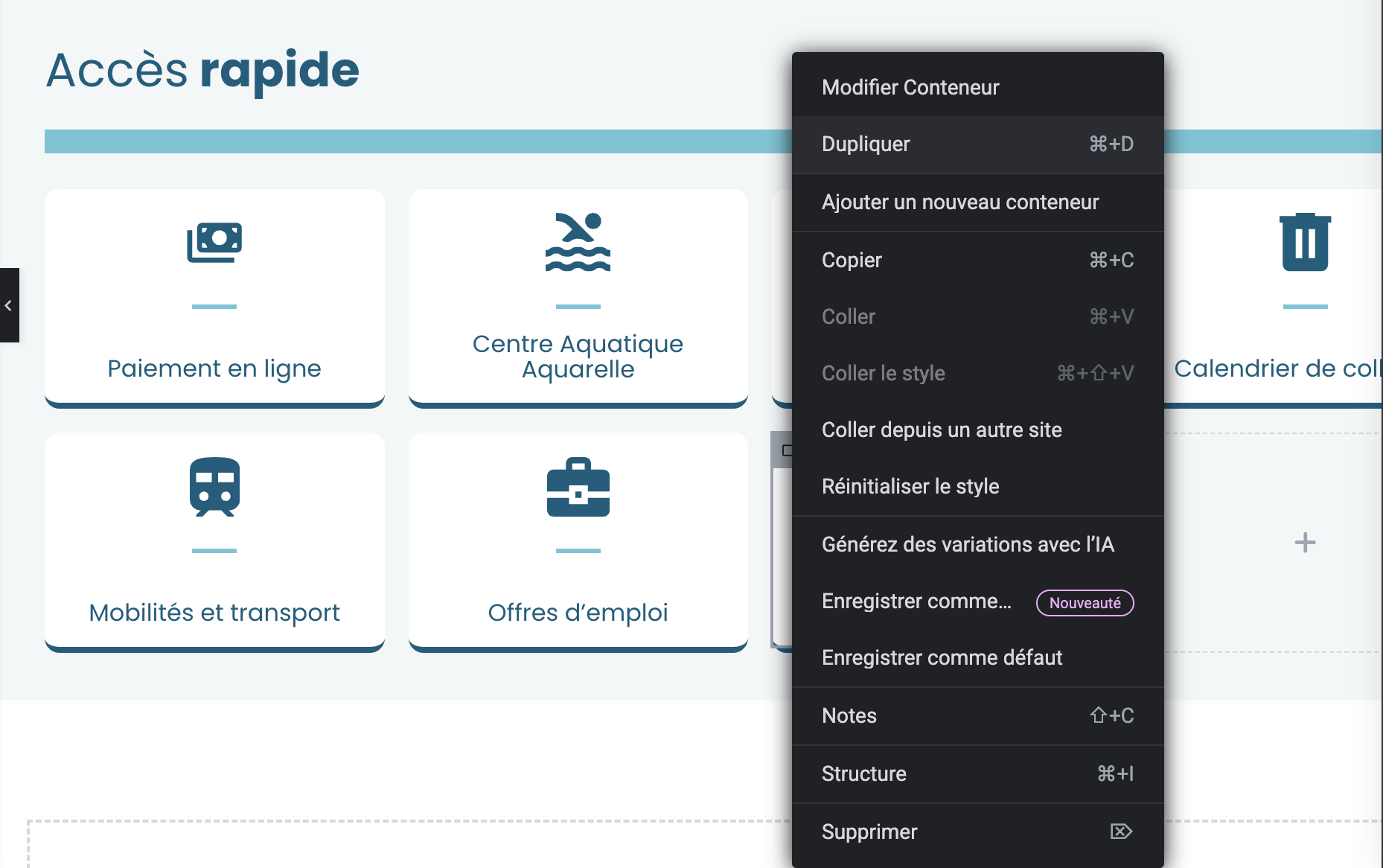Choose Coller depuis un autre site
1383x868 pixels.
click(x=942, y=430)
